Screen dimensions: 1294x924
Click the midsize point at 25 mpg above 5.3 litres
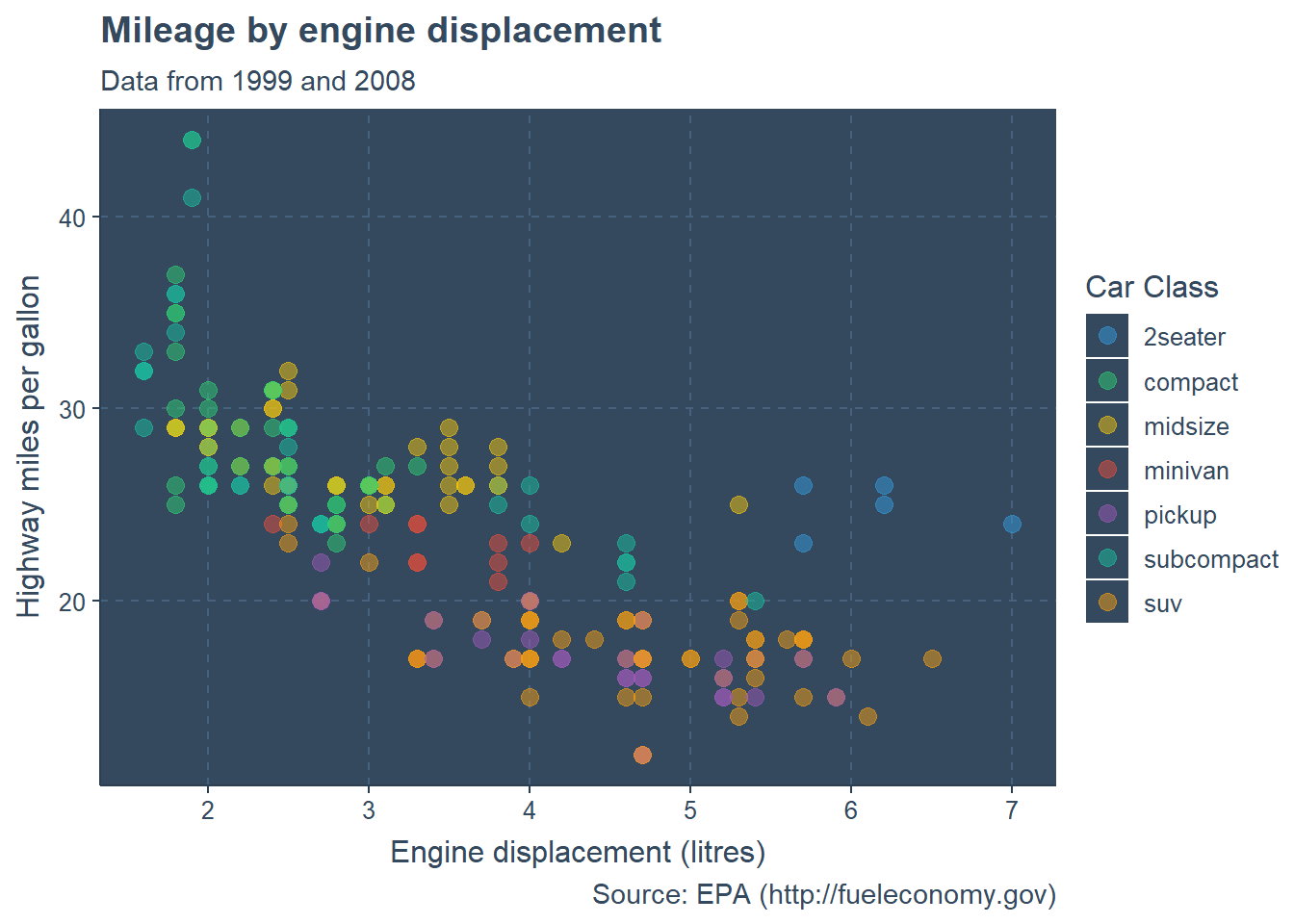point(738,504)
